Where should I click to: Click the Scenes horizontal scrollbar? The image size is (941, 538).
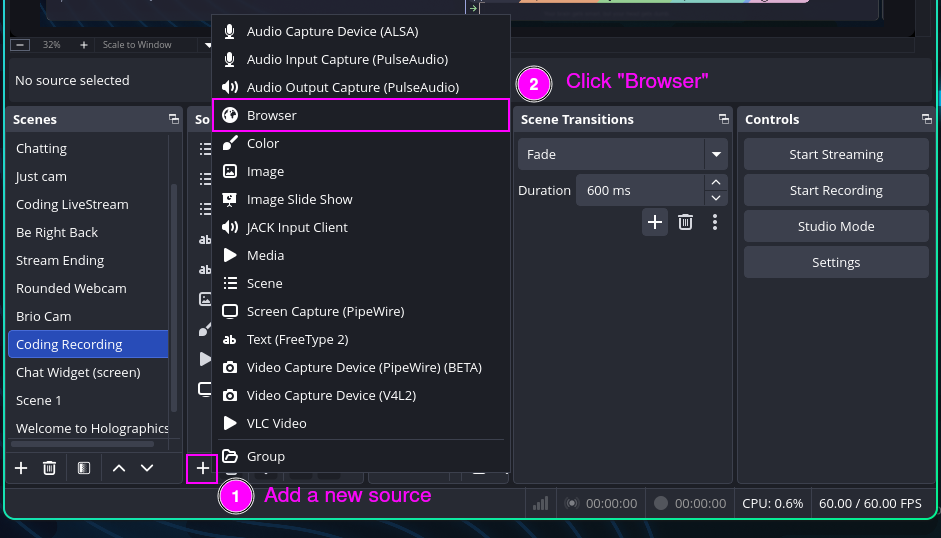point(82,444)
